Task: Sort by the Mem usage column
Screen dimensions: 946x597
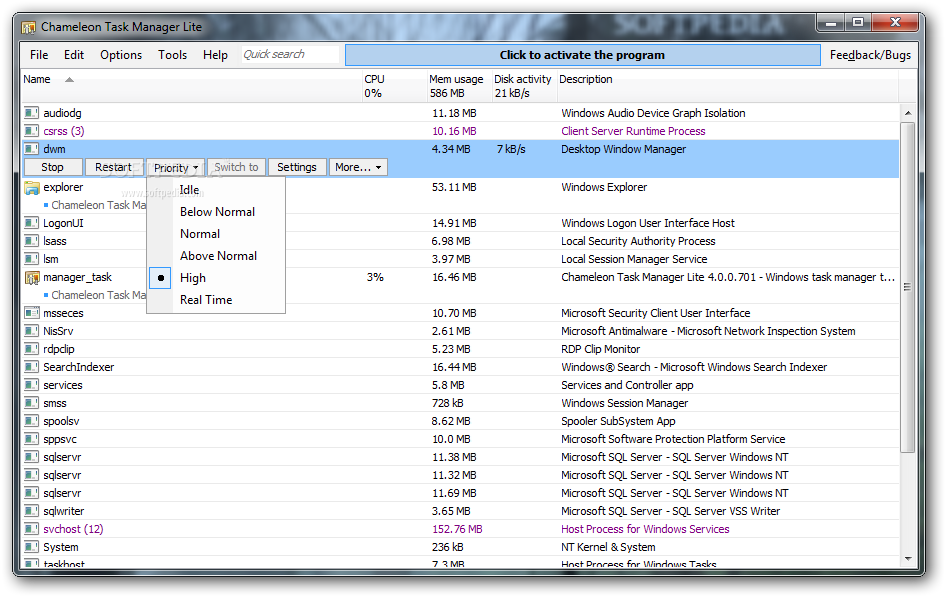Action: (x=456, y=80)
